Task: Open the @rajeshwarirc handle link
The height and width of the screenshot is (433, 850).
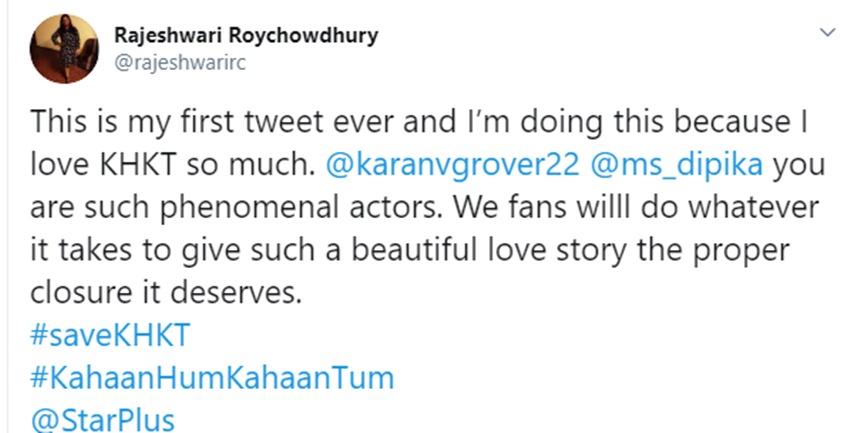Action: 188,62
